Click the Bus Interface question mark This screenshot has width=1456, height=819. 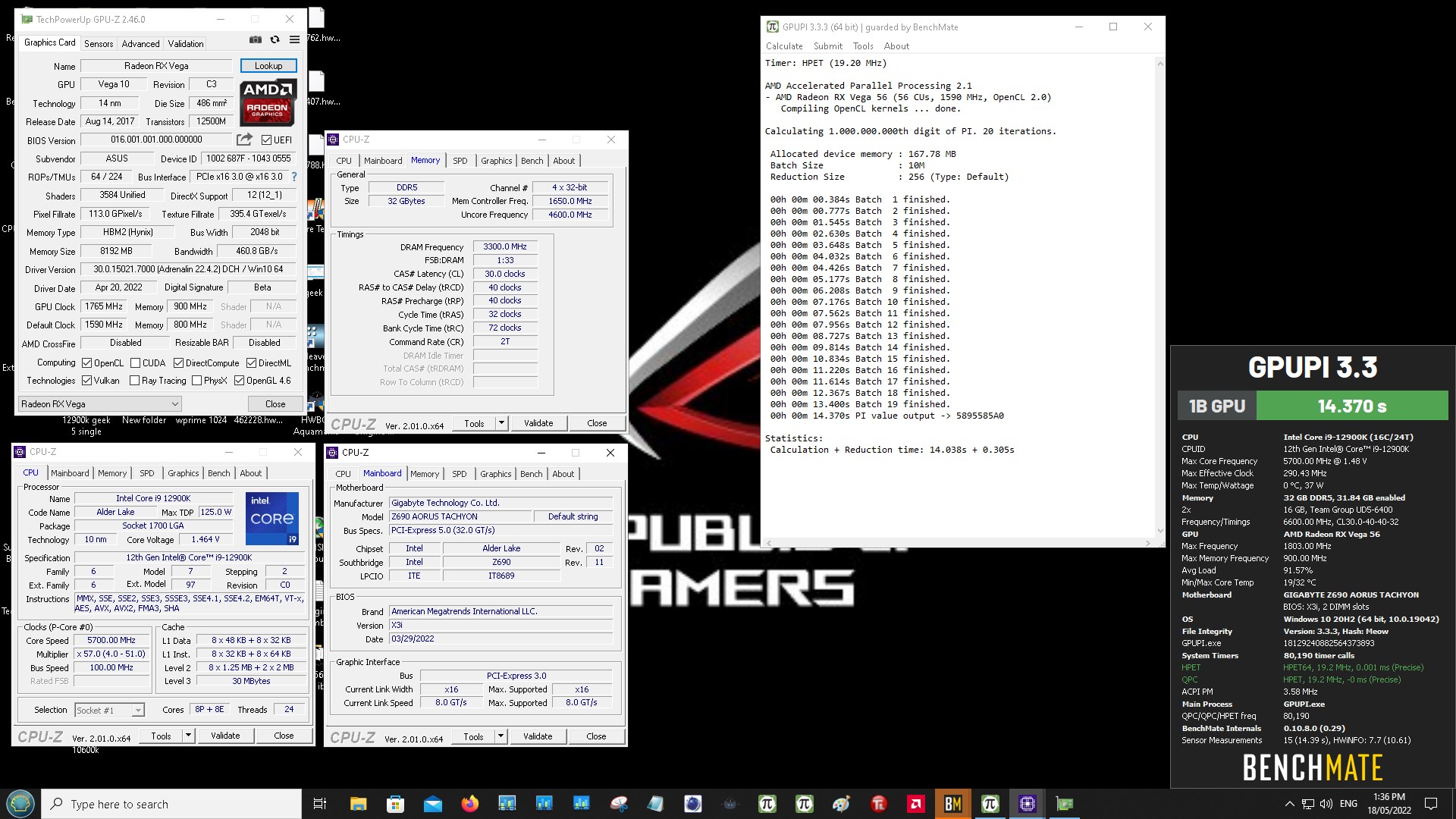click(294, 177)
